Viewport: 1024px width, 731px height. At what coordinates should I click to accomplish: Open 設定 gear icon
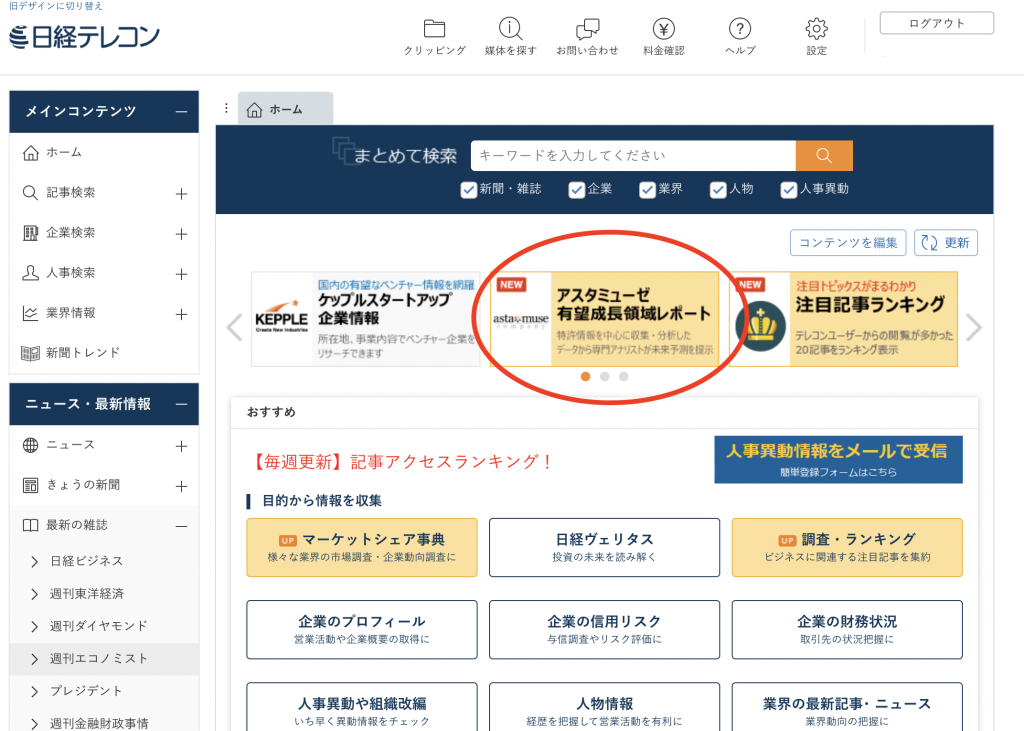tap(816, 29)
